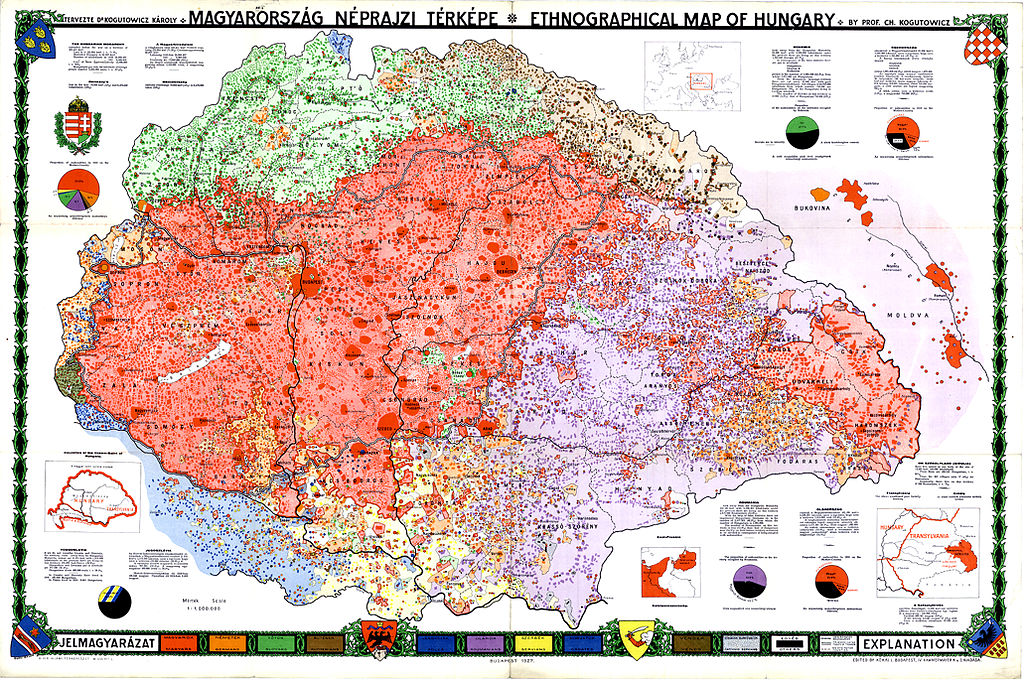1024x681 pixels.
Task: Click the Europe locator inset map
Action: point(692,76)
